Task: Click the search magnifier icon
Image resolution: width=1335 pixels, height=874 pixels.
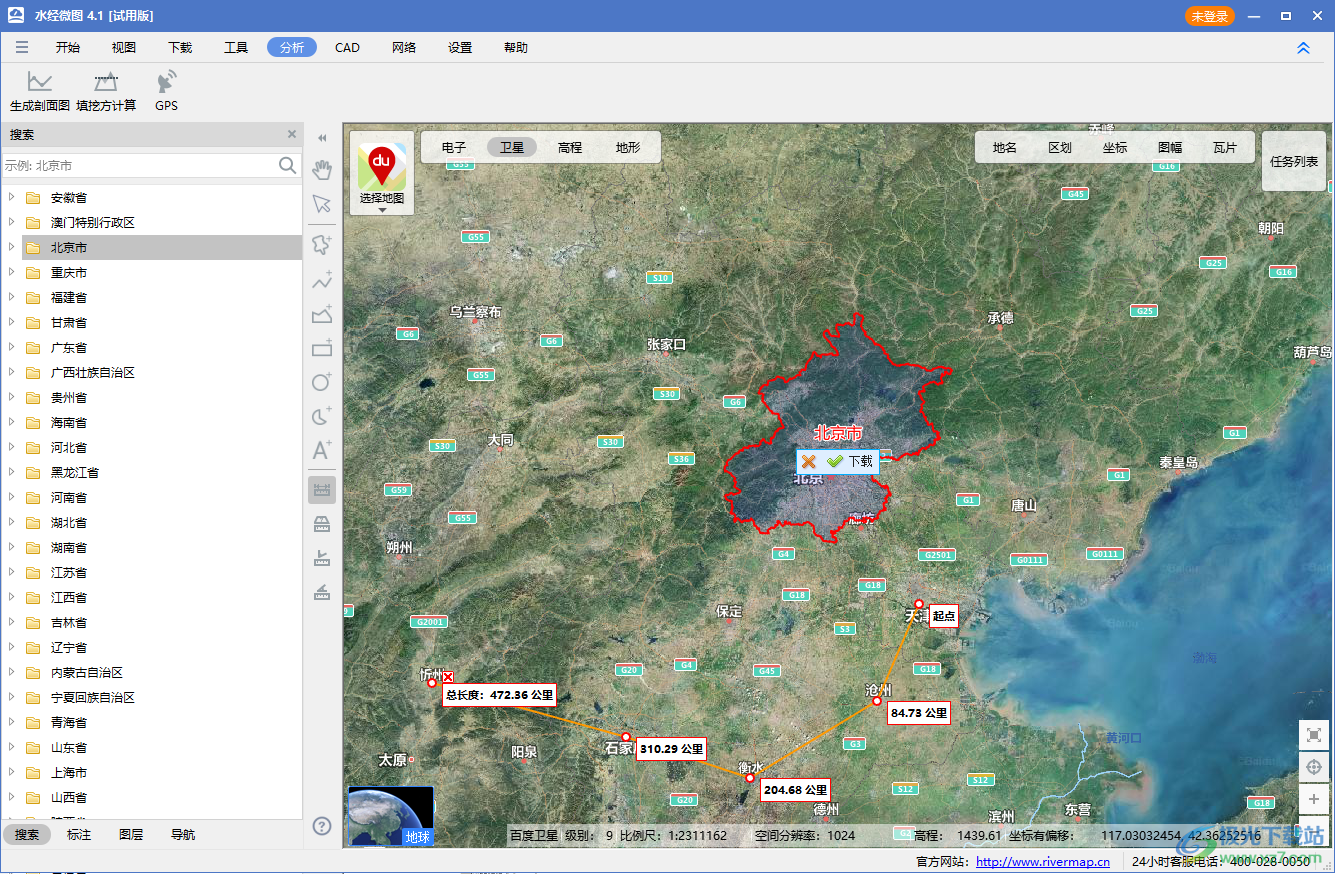Action: pyautogui.click(x=288, y=165)
